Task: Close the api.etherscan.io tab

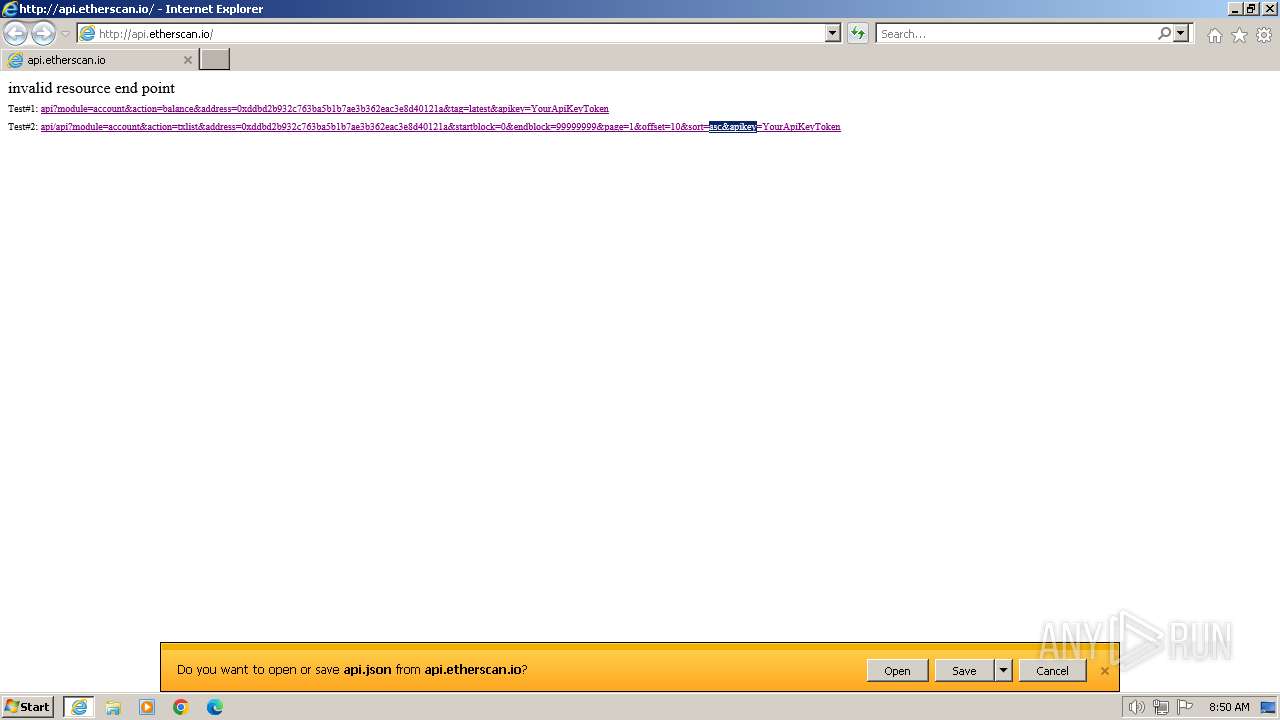Action: [x=187, y=60]
